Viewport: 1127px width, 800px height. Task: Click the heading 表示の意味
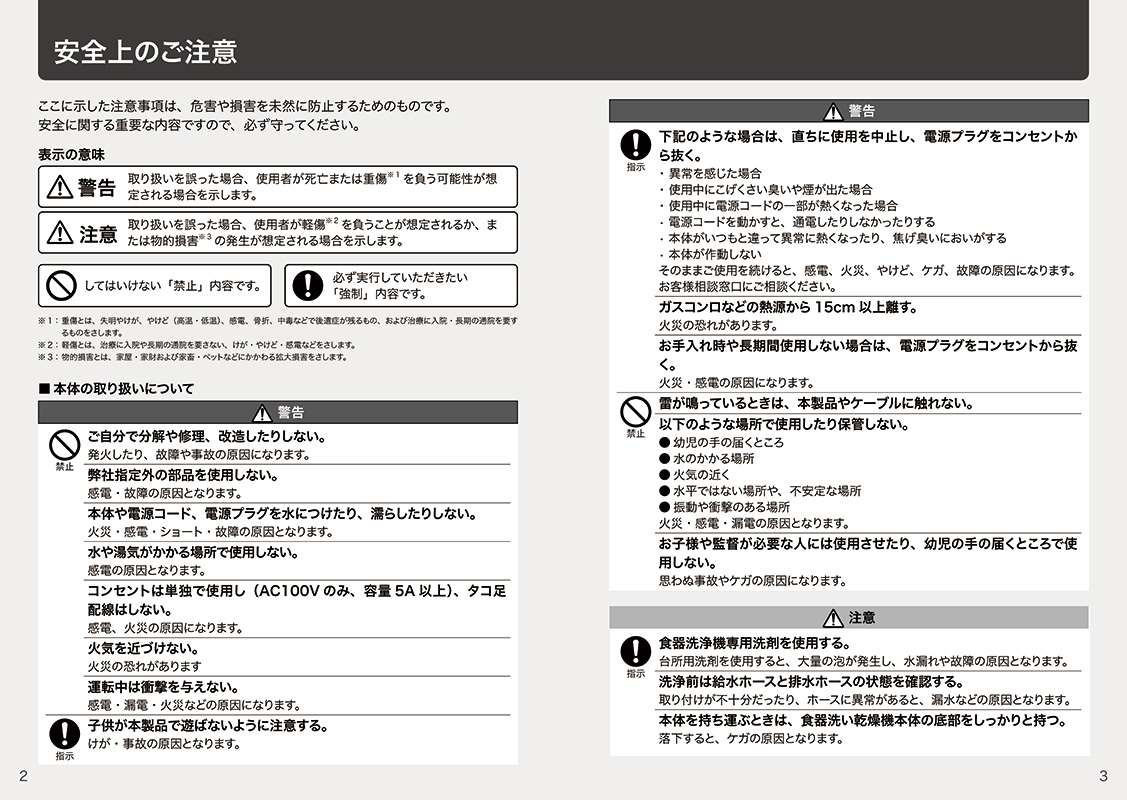[x=72, y=155]
